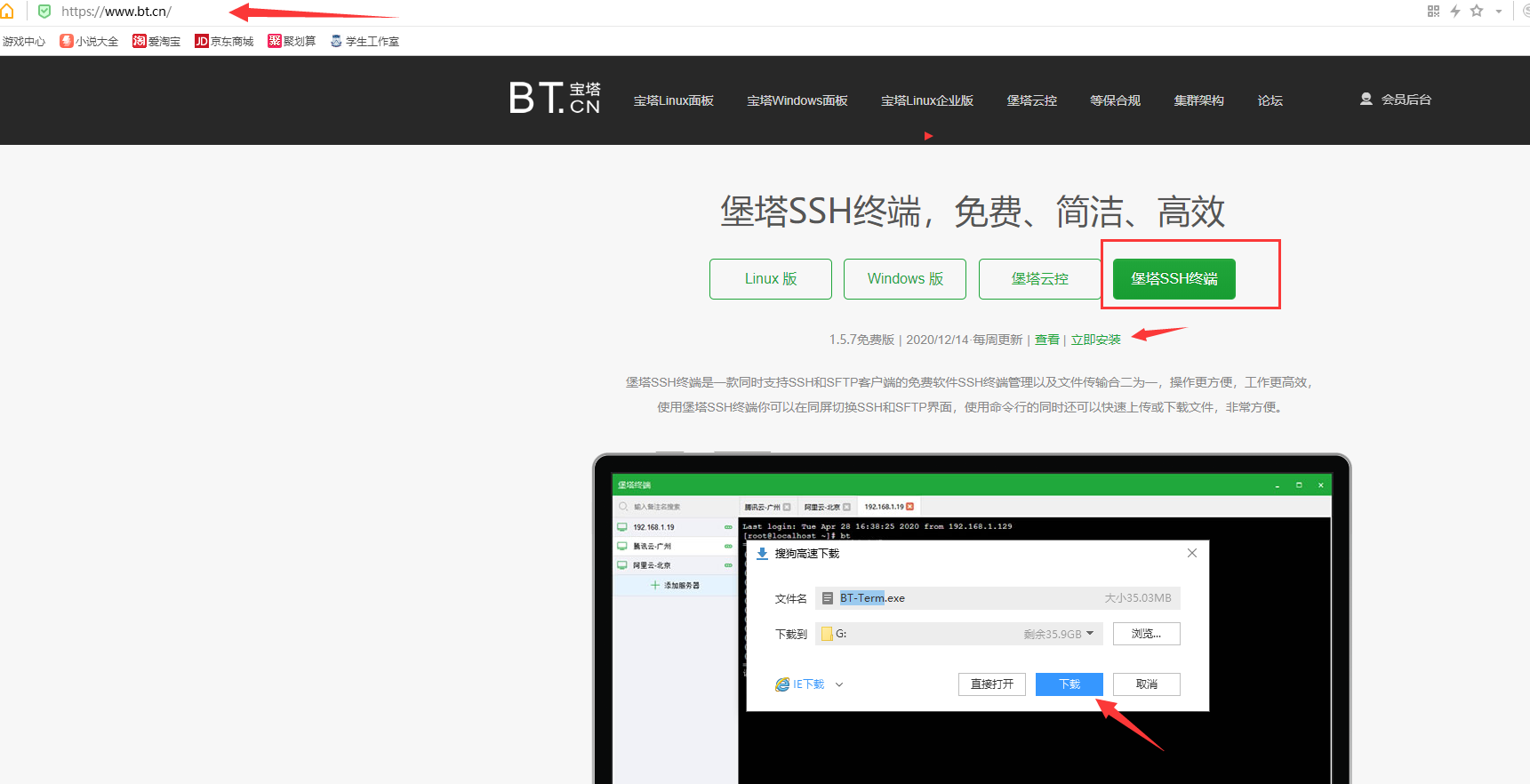Image resolution: width=1530 pixels, height=784 pixels.
Task: Close the 192.168.1.19 tab via red x icon
Action: [909, 507]
